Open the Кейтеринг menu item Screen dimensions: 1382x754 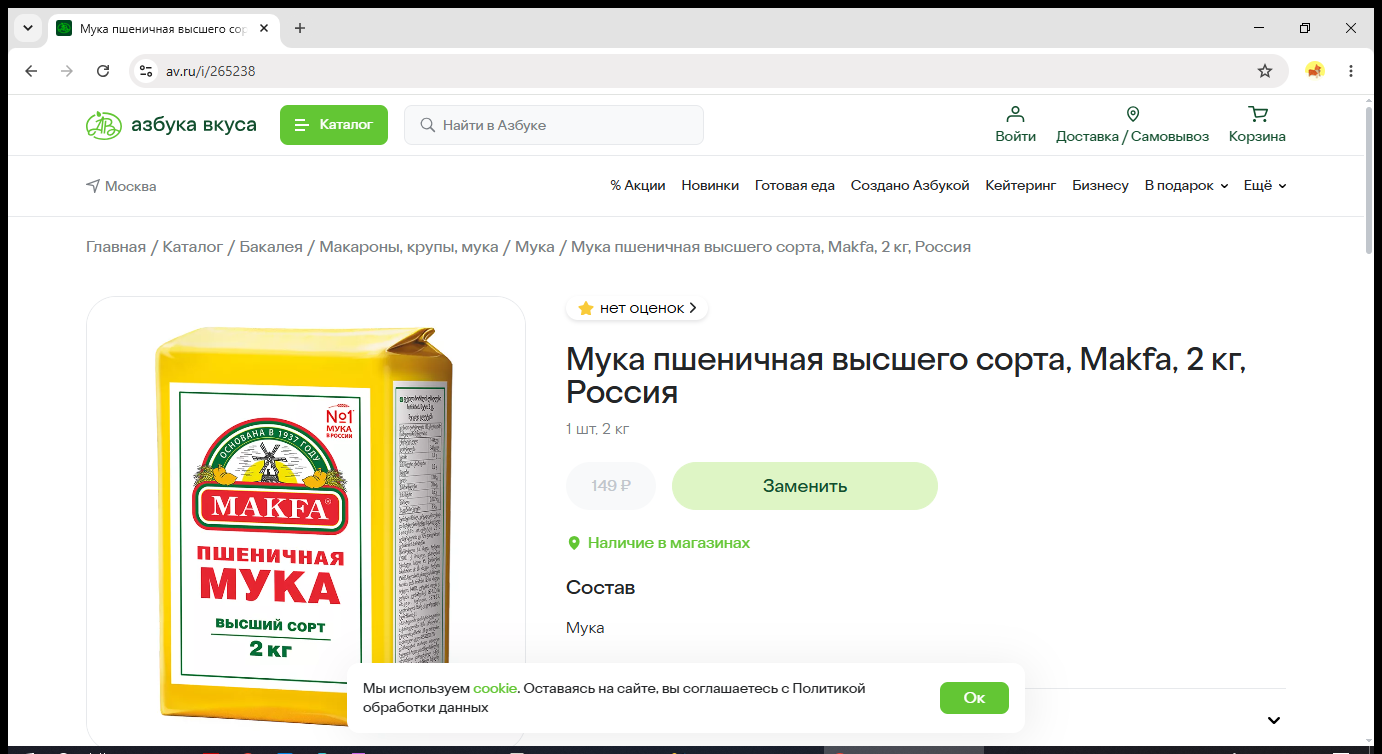(x=1021, y=186)
